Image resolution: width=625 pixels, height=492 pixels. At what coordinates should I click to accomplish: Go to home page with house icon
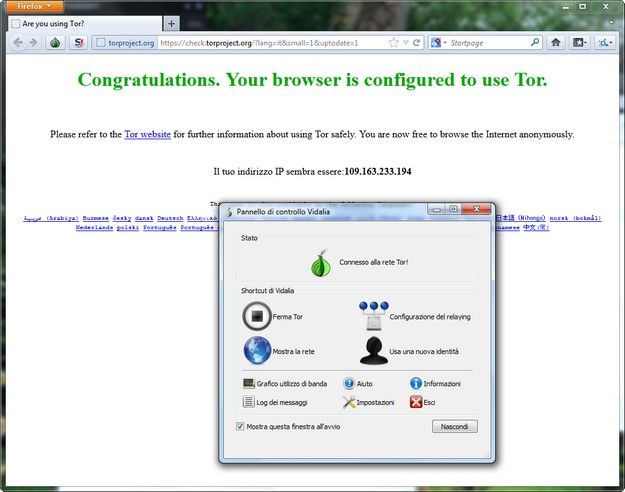[556, 42]
